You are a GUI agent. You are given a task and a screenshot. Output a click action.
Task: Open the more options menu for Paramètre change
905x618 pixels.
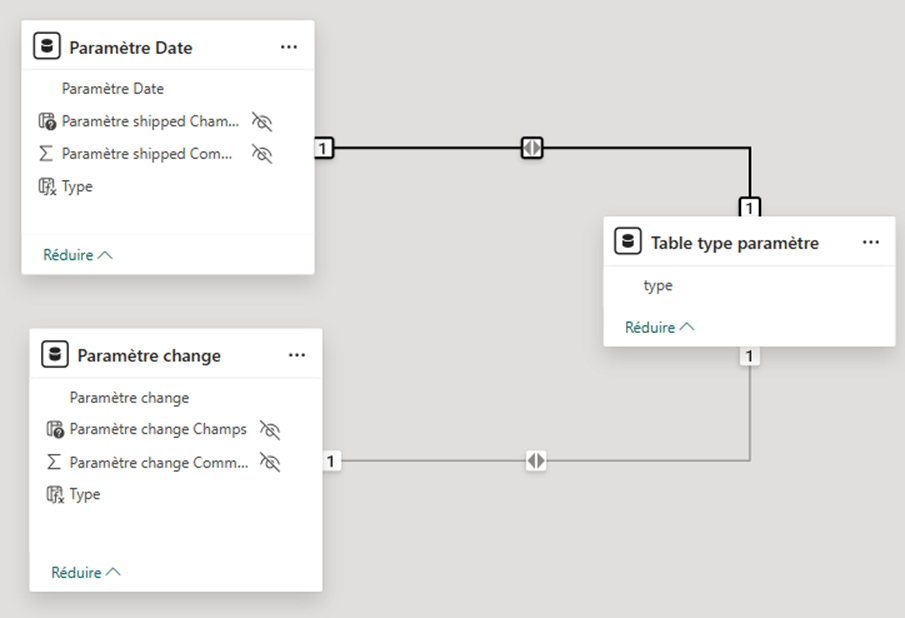297,355
